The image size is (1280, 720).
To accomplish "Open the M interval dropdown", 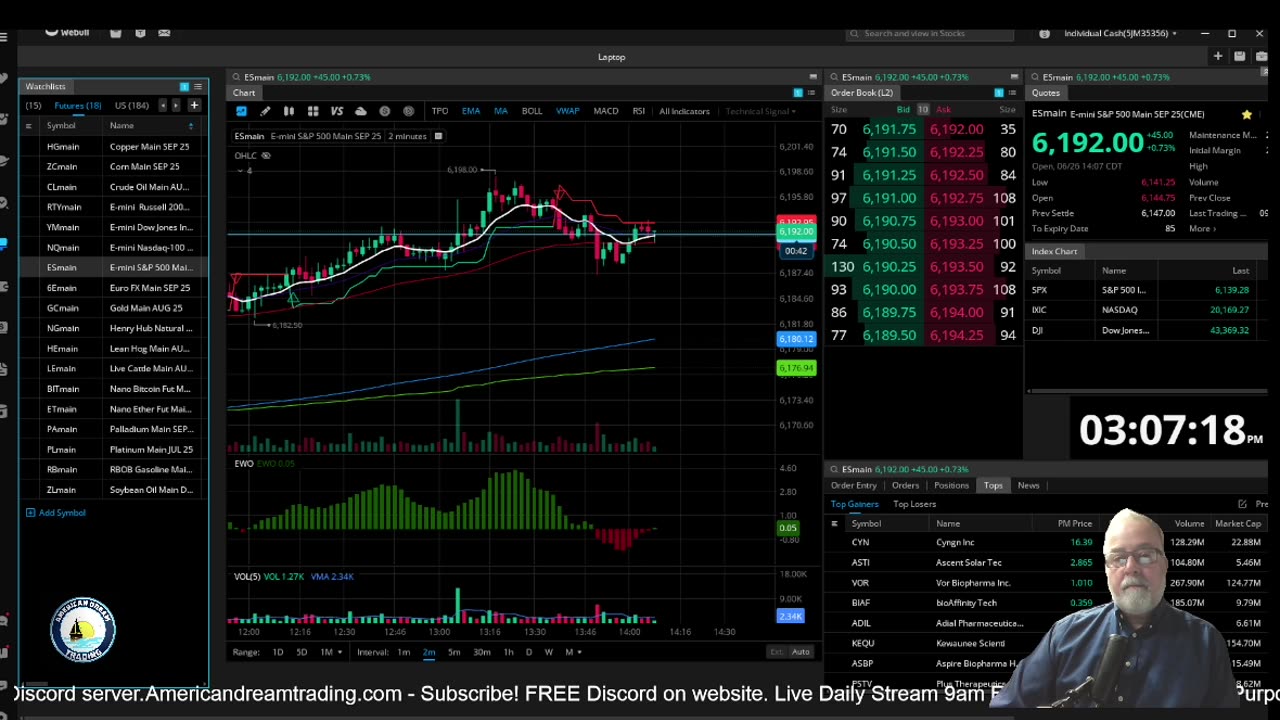I will pos(571,652).
